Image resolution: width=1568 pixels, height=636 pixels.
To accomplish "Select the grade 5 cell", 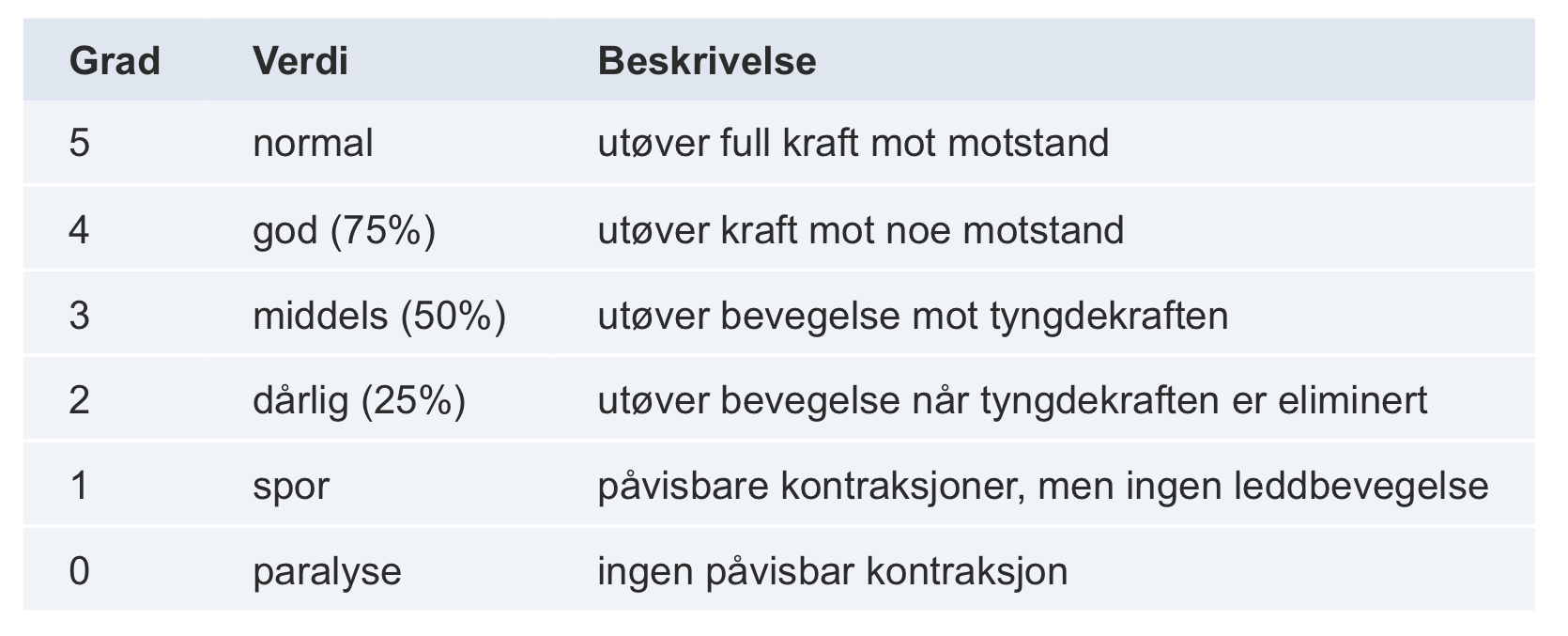I will [x=80, y=144].
